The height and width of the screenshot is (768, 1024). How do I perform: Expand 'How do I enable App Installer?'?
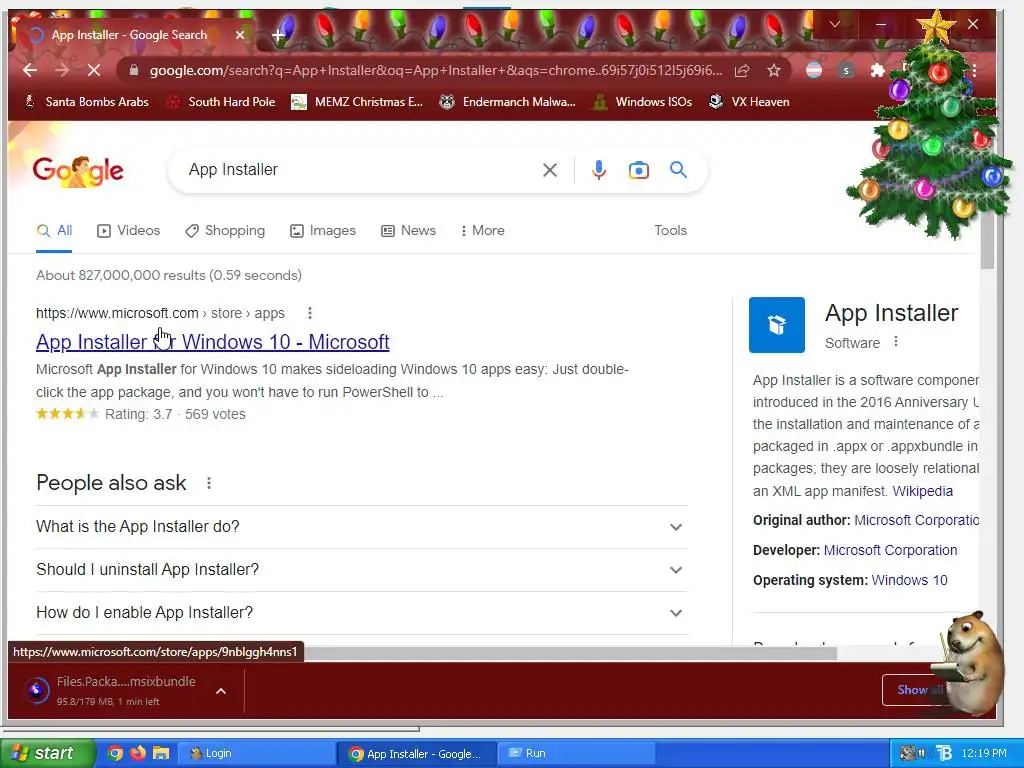[x=362, y=613]
